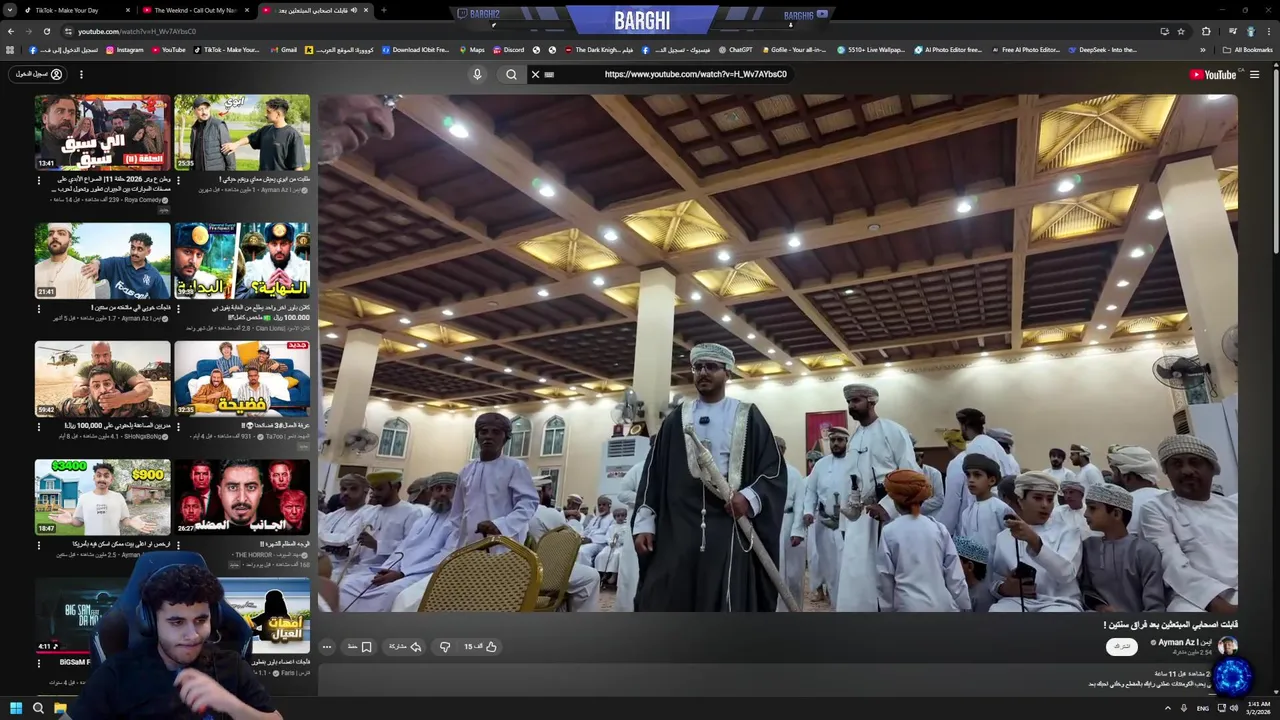Screen dimensions: 1280x720
Task: Open File Explorer from the taskbar
Action: (60, 708)
